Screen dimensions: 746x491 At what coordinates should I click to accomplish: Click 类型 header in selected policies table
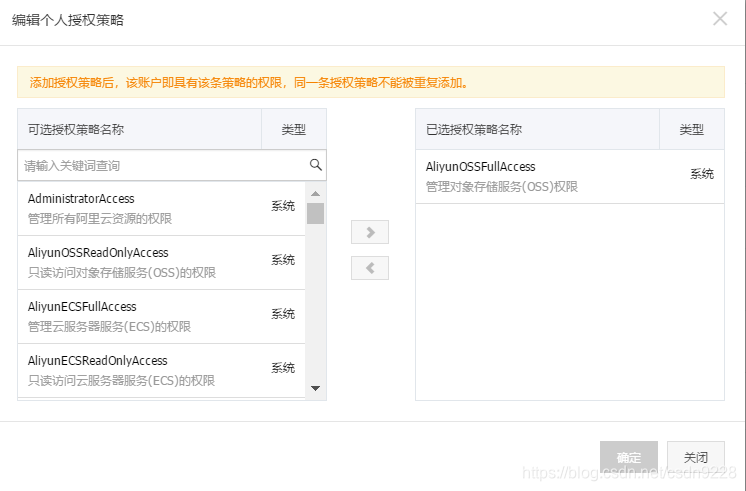692,129
